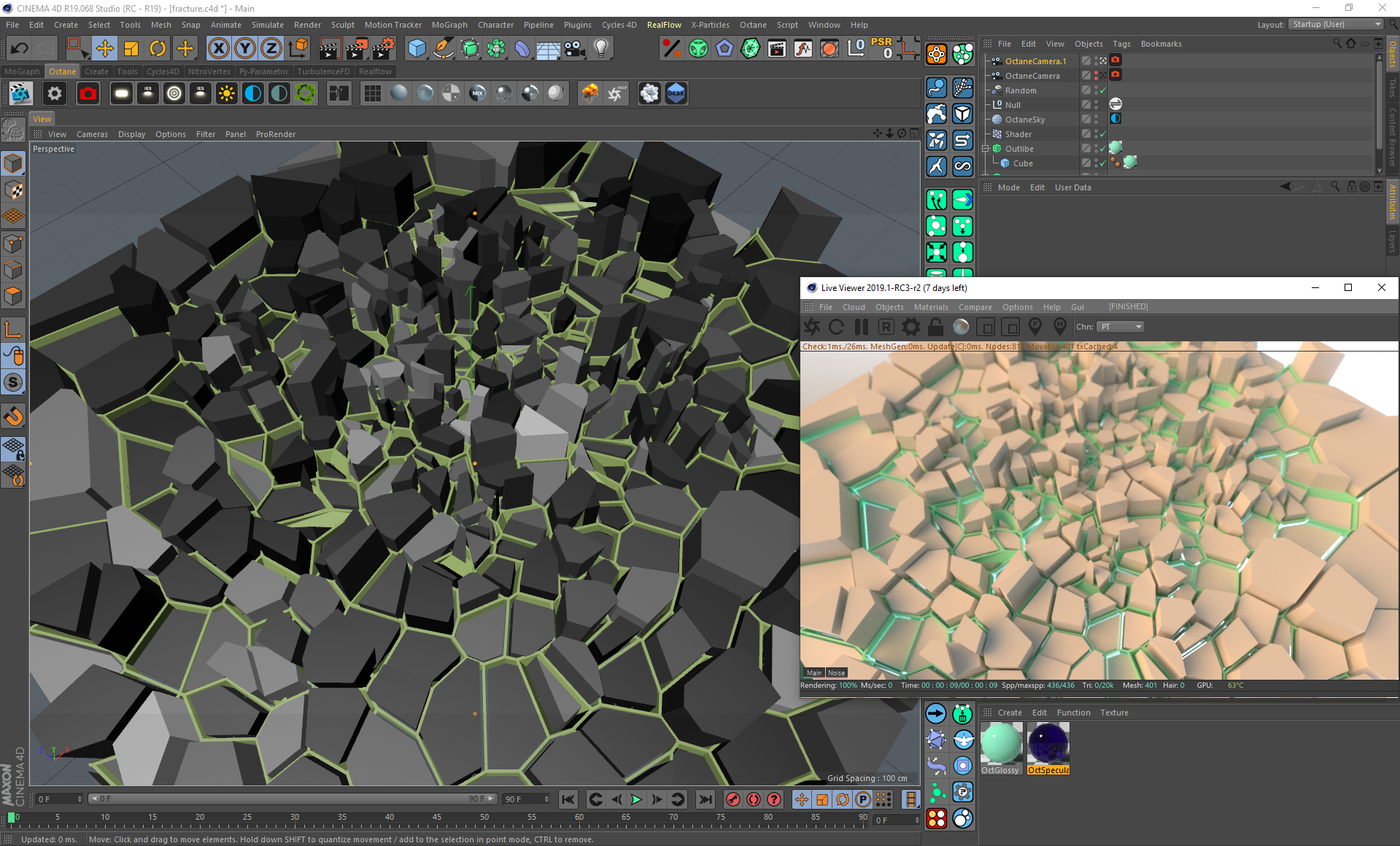The image size is (1400, 846).
Task: Add Octane Mix material sphere icon
Action: point(478,93)
